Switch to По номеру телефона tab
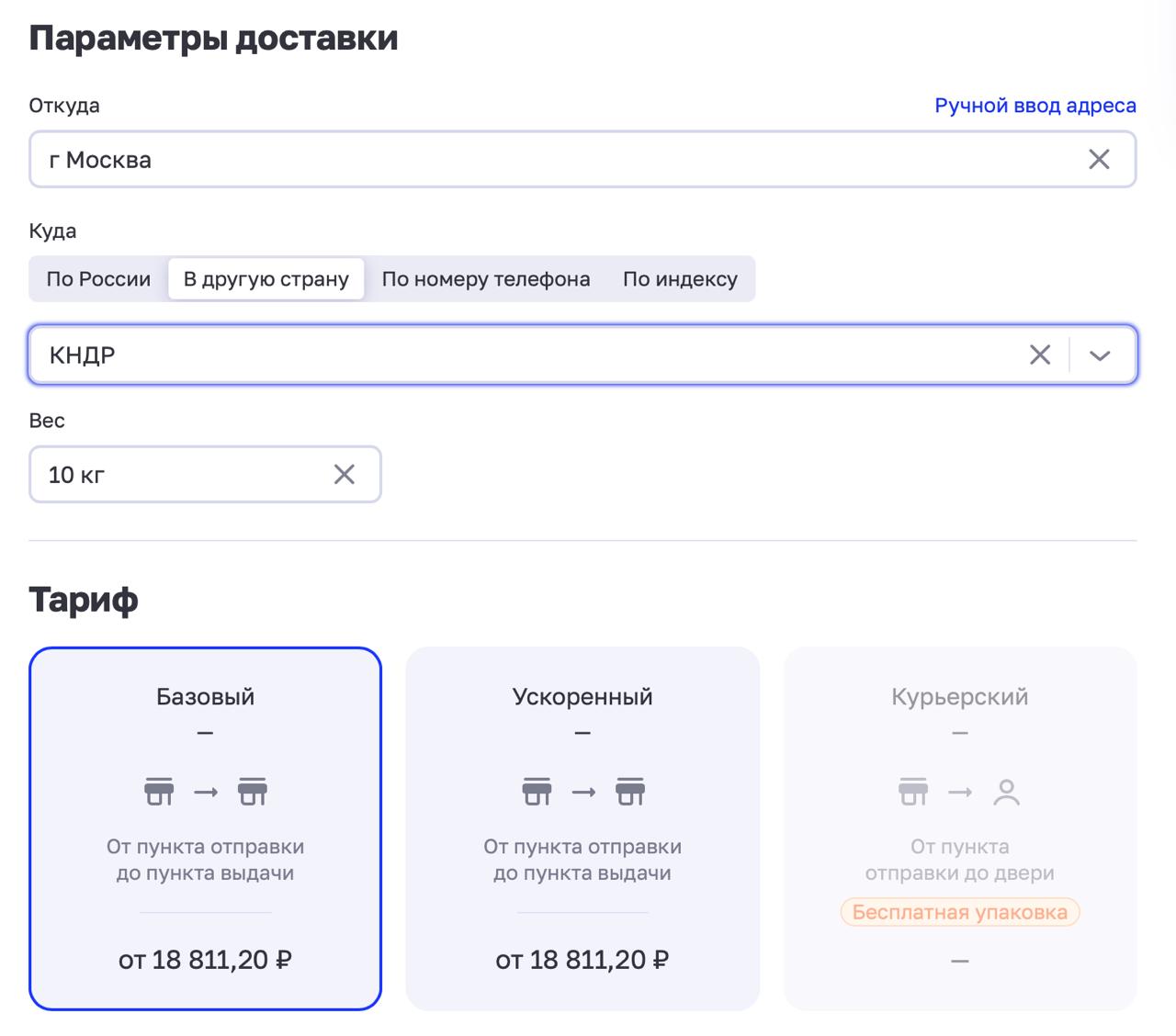1176x1036 pixels. 485,279
